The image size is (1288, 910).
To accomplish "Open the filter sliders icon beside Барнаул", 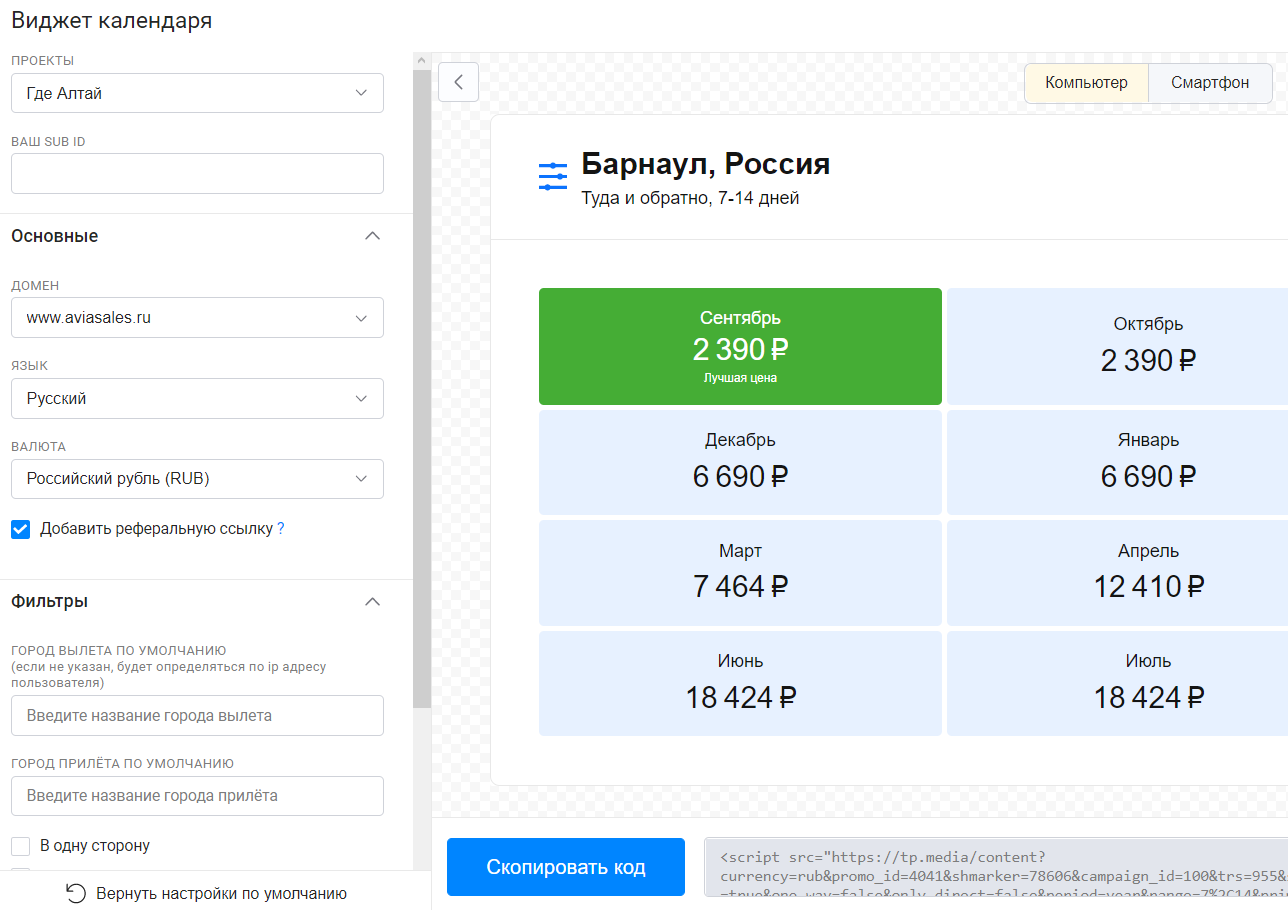I will (552, 177).
